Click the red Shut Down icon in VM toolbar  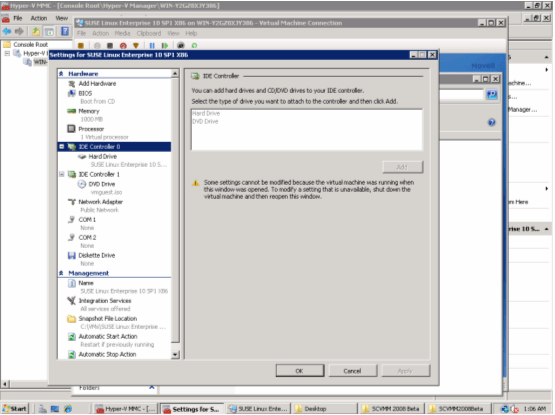[x=123, y=46]
